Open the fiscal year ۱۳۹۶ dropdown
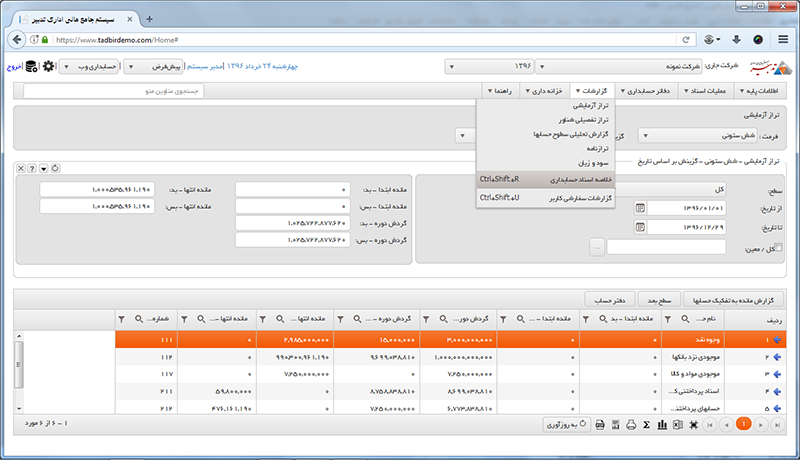Screen dimensions: 800x460 [x=492, y=67]
